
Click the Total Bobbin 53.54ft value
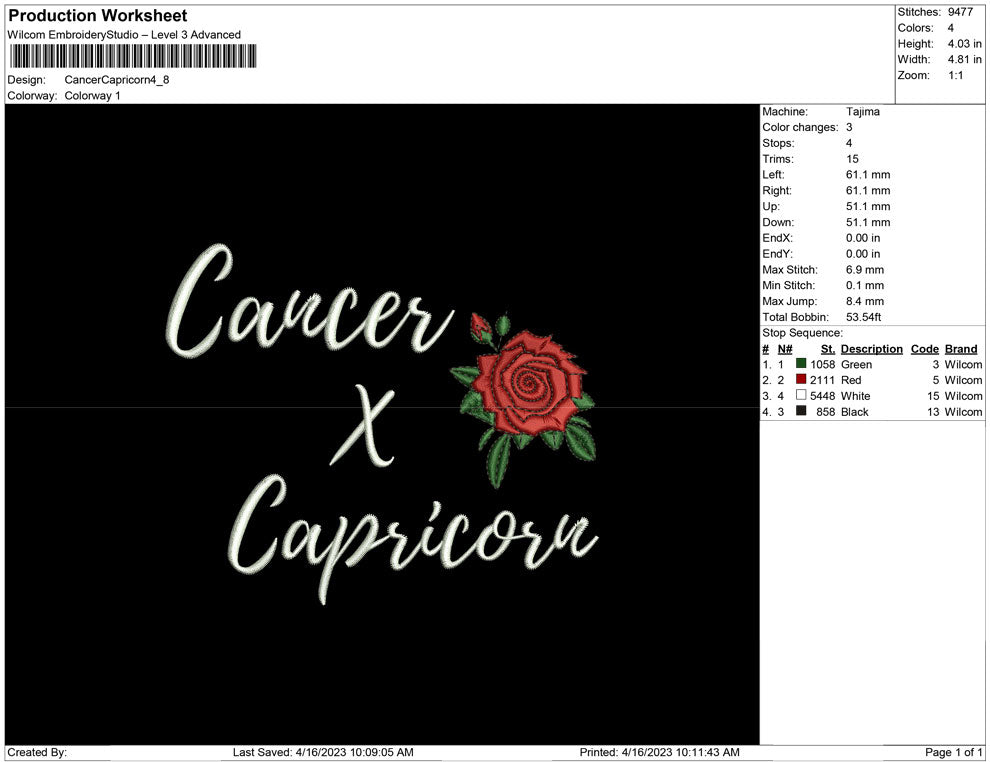861,317
